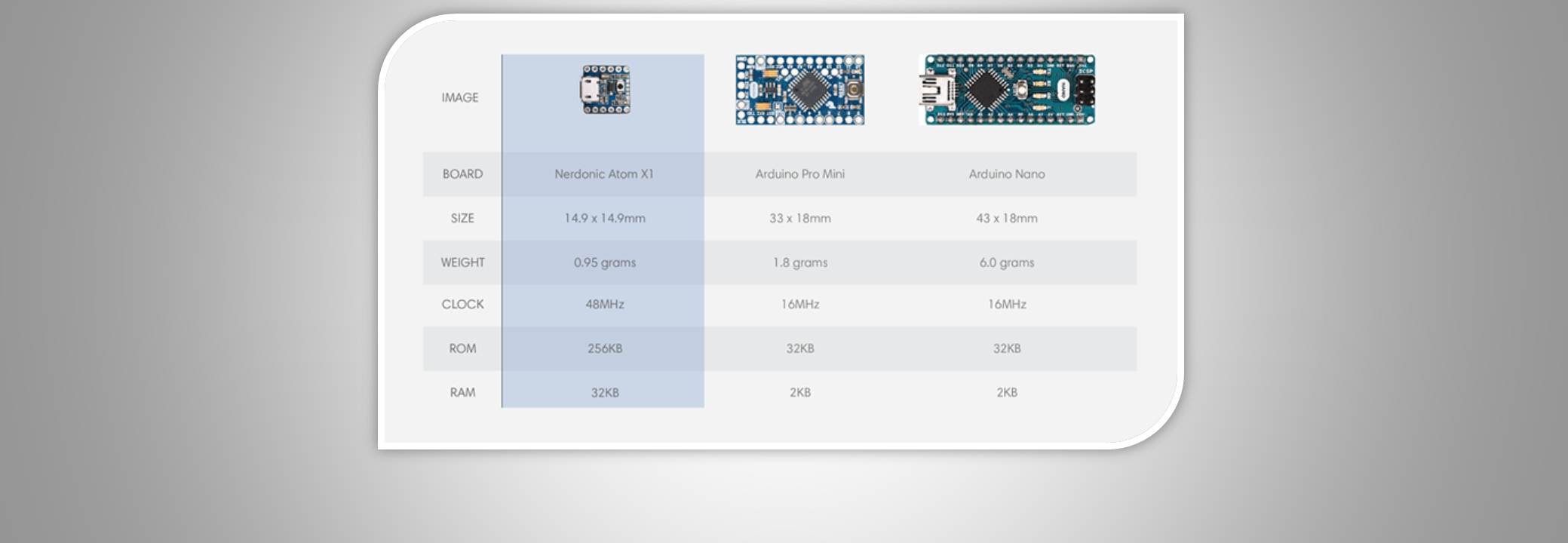
Task: Click the '14.9 x 14.9mm' size cell
Action: pyautogui.click(x=605, y=218)
